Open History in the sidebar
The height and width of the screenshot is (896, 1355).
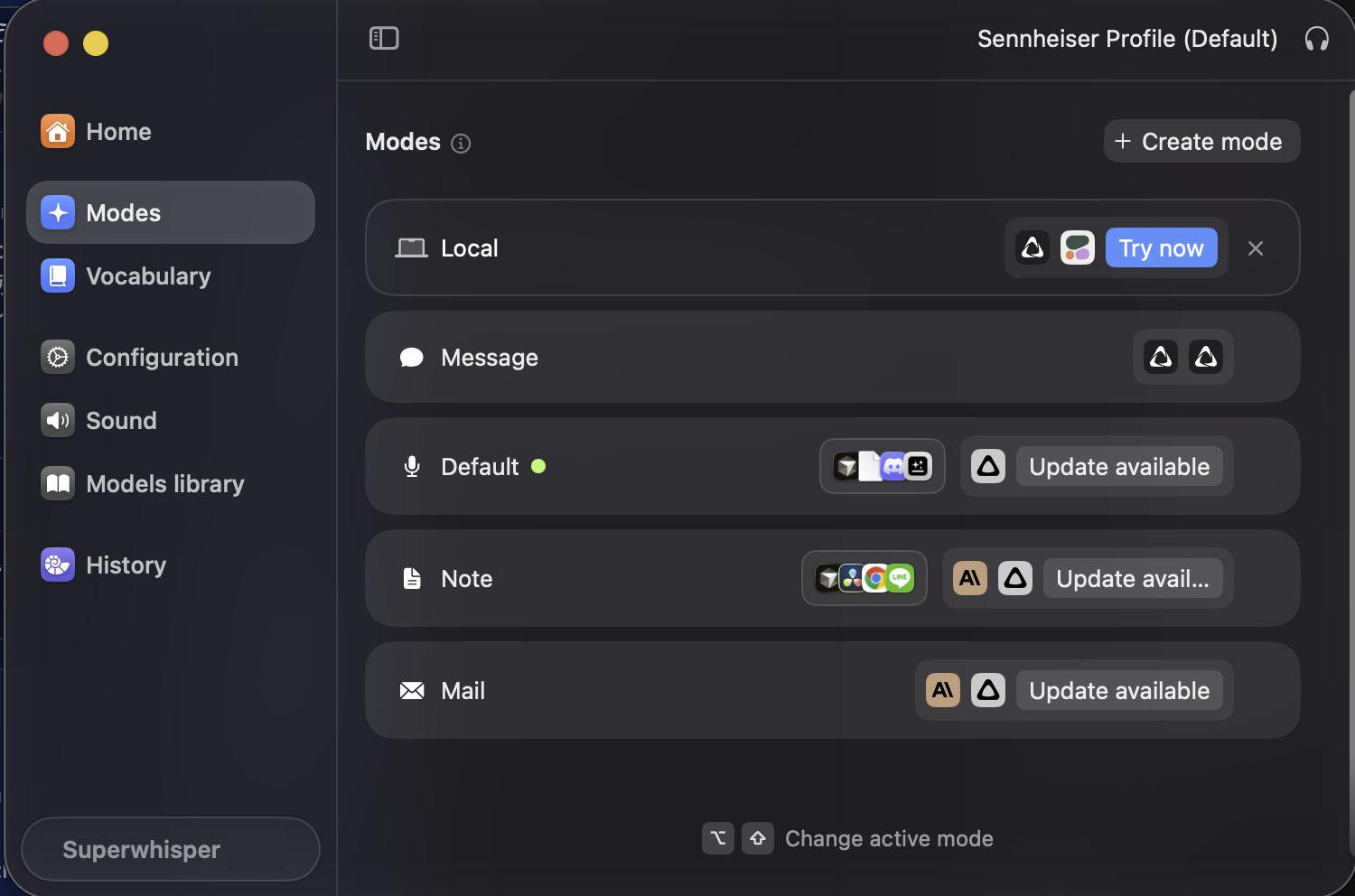pos(170,565)
